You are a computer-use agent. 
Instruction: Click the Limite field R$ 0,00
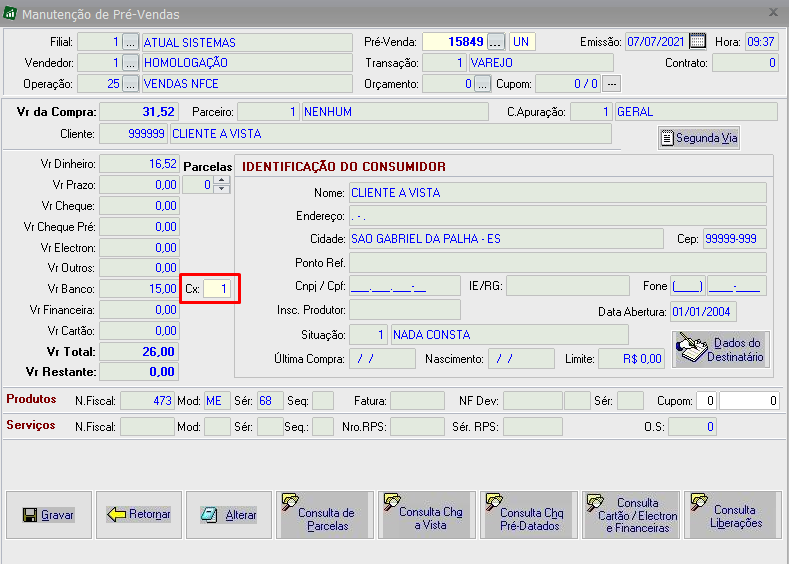[631, 359]
